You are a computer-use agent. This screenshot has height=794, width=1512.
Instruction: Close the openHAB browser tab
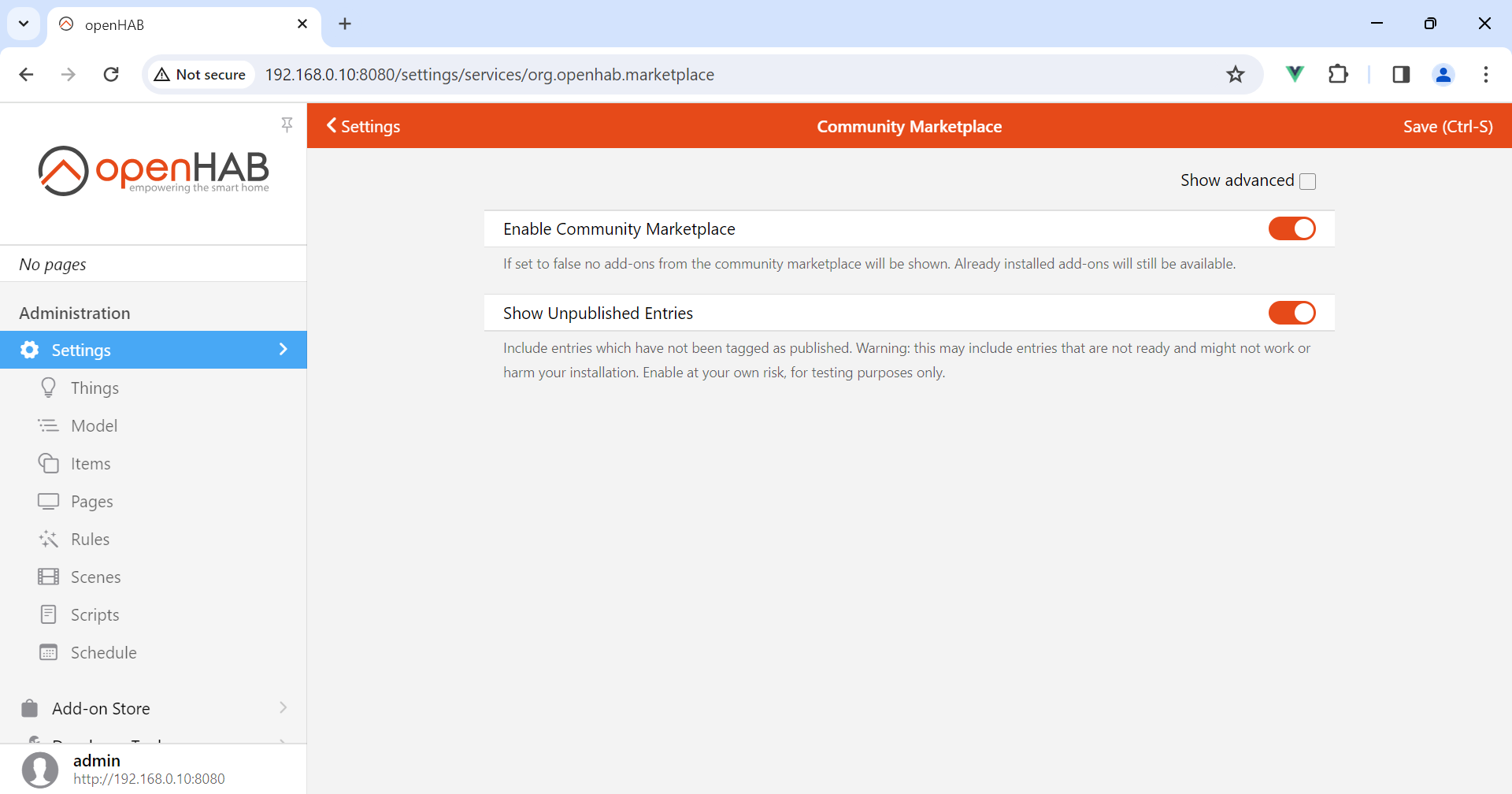302,24
